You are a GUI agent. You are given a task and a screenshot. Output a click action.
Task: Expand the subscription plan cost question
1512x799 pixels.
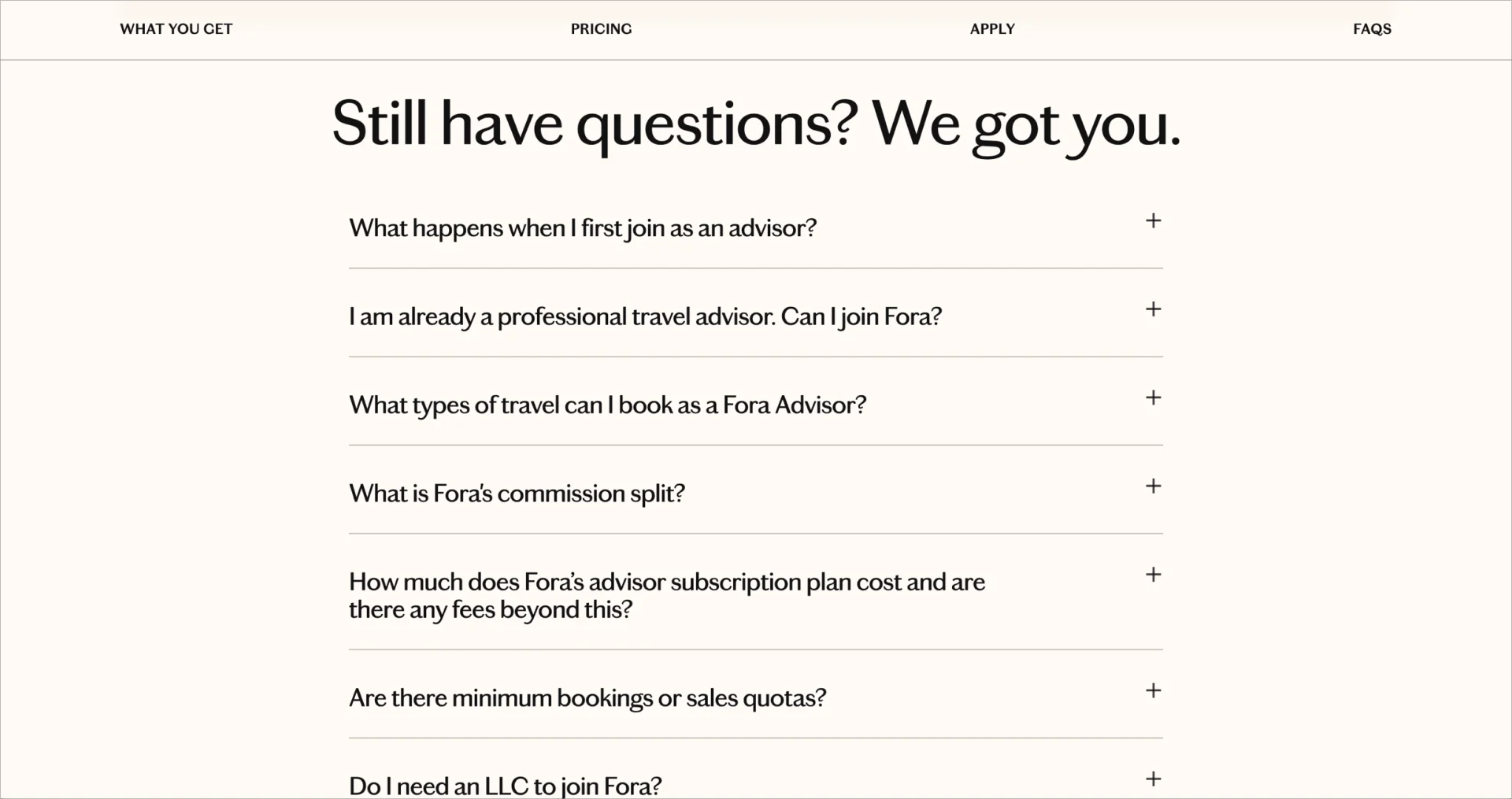667,595
